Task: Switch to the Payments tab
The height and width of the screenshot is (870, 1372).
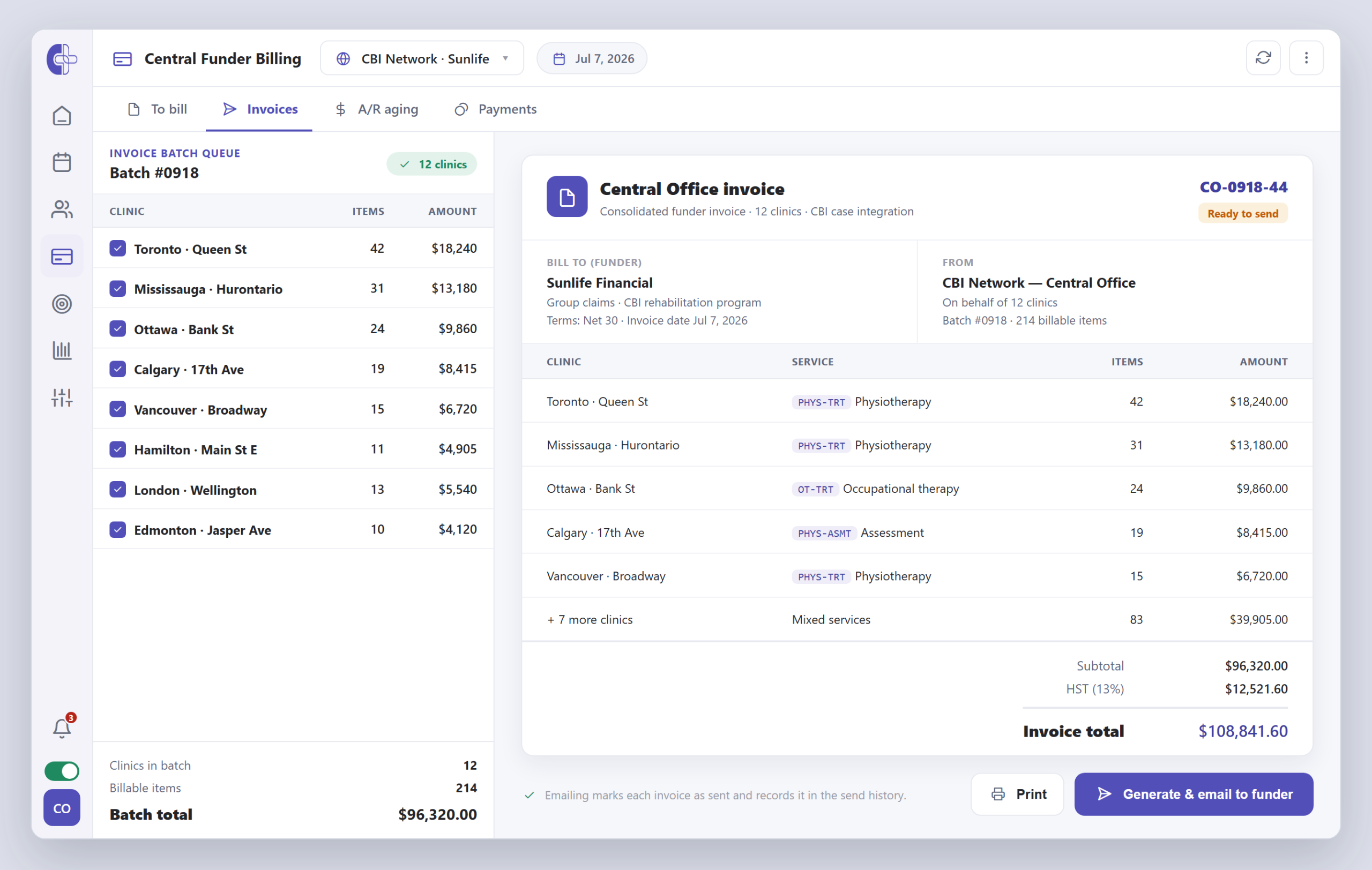Action: [495, 109]
